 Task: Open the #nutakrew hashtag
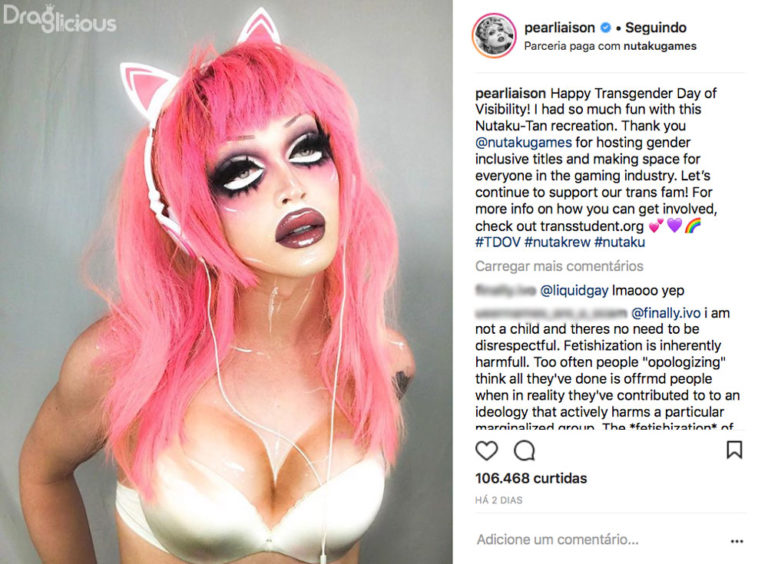(x=557, y=242)
